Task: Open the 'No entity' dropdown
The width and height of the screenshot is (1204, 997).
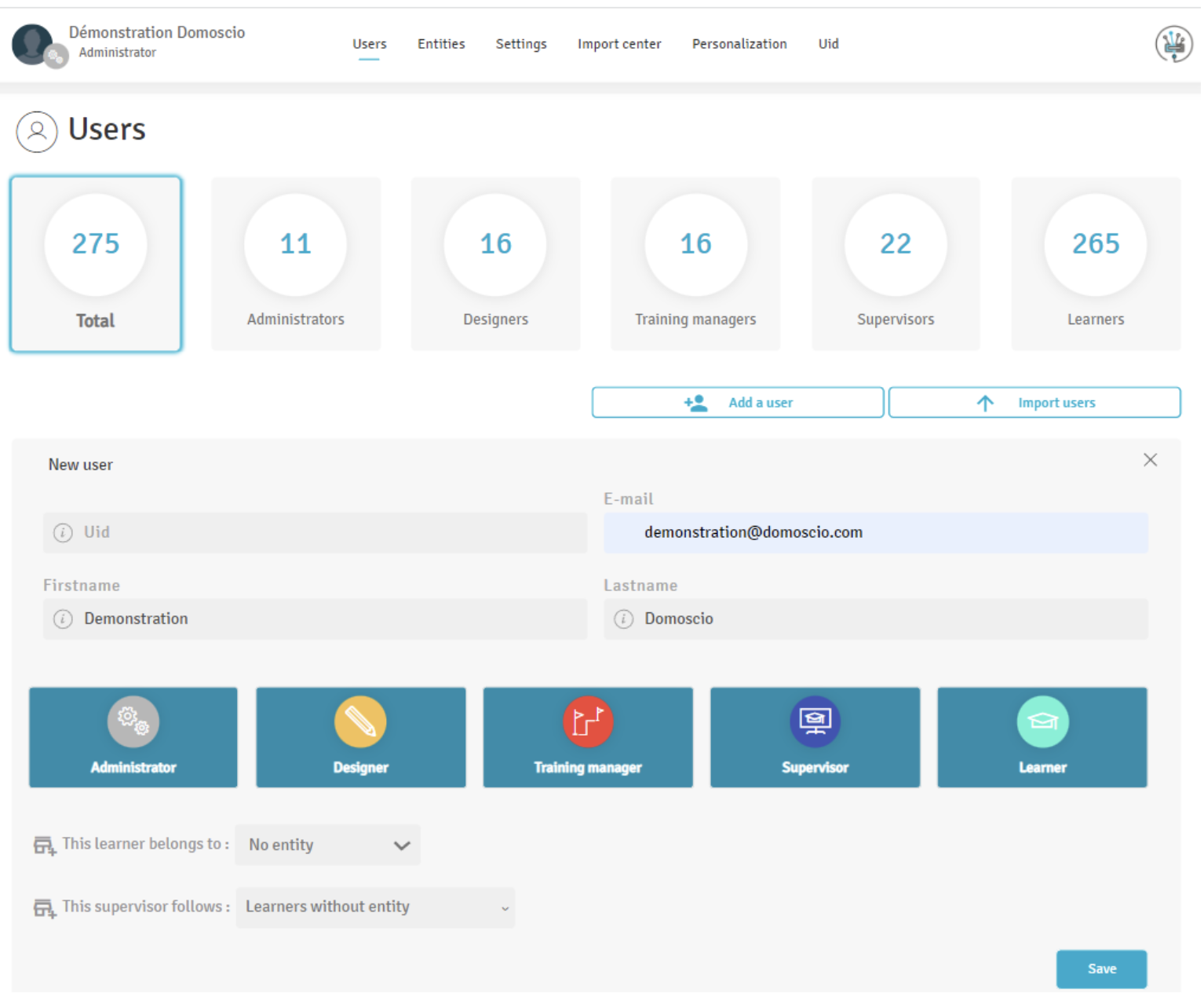Action: click(x=328, y=846)
